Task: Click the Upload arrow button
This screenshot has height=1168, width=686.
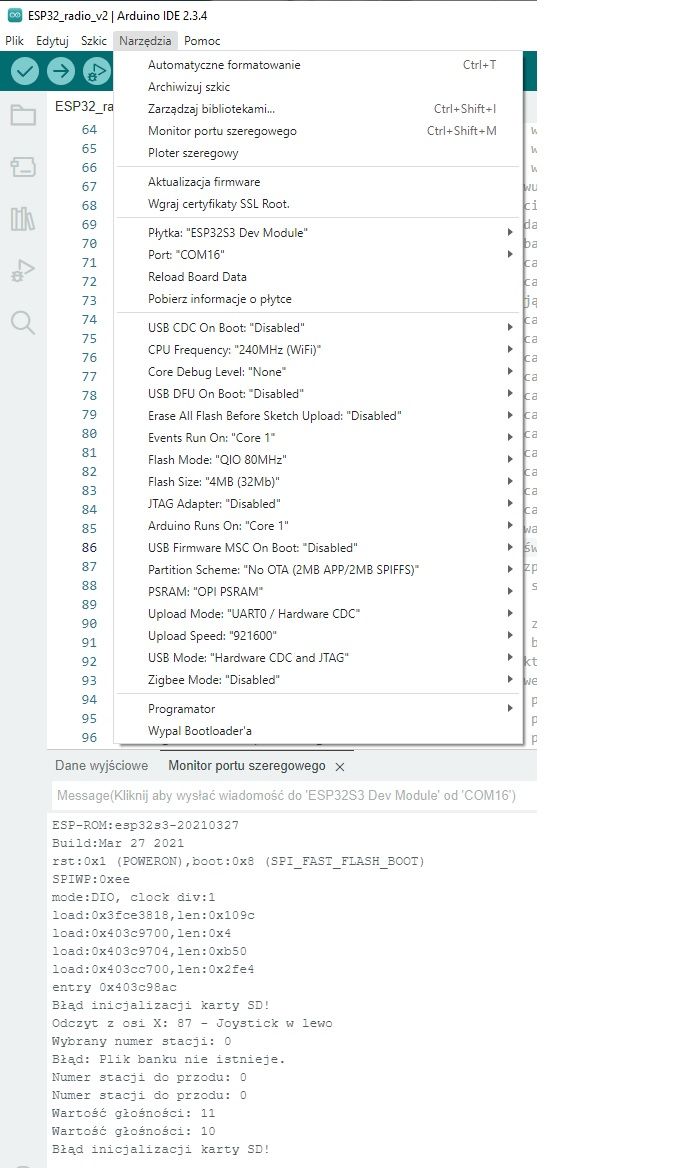Action: [x=61, y=71]
